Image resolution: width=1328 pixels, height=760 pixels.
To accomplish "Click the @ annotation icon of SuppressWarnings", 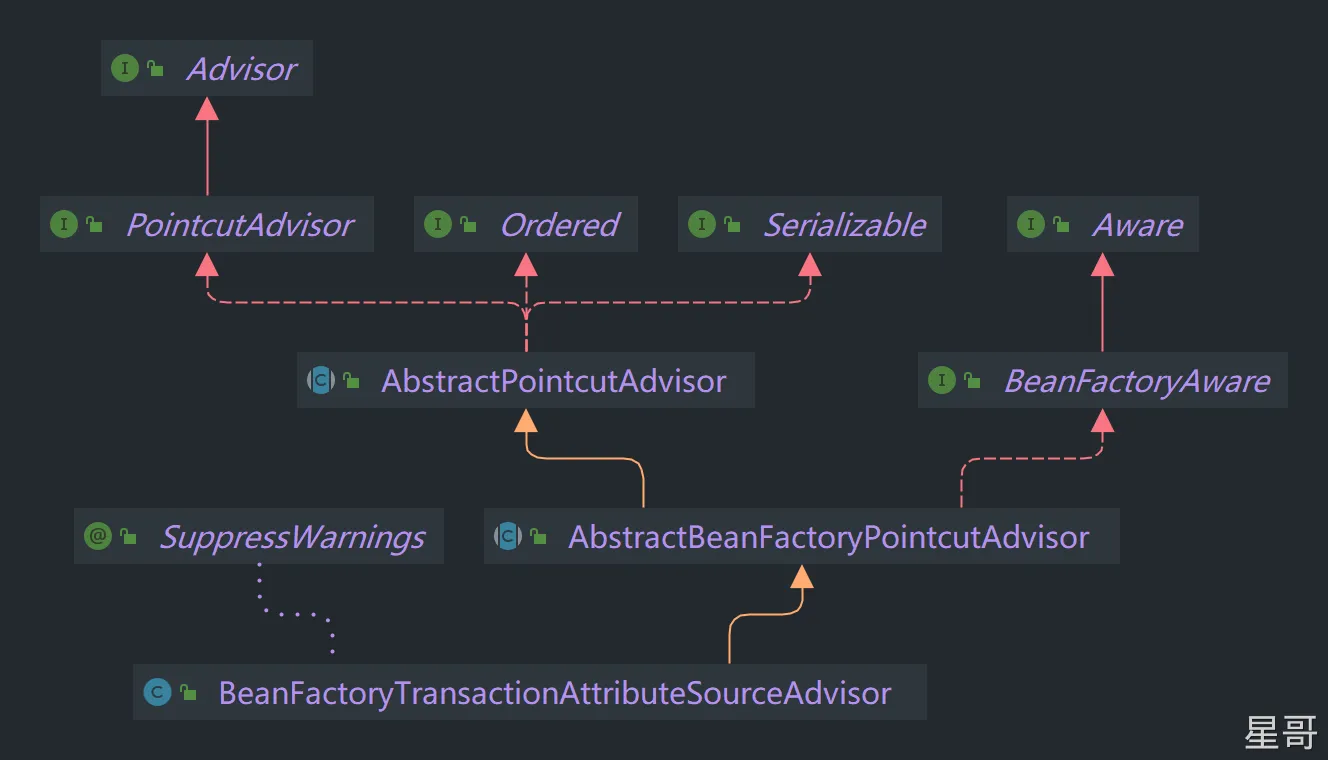I will click(98, 537).
